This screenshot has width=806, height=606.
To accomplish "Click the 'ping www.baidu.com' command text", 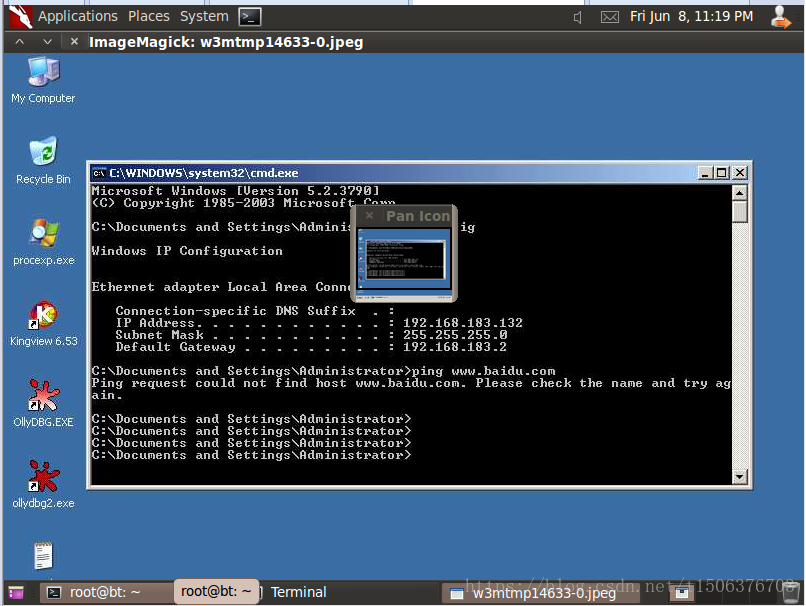I will pyautogui.click(x=483, y=371).
